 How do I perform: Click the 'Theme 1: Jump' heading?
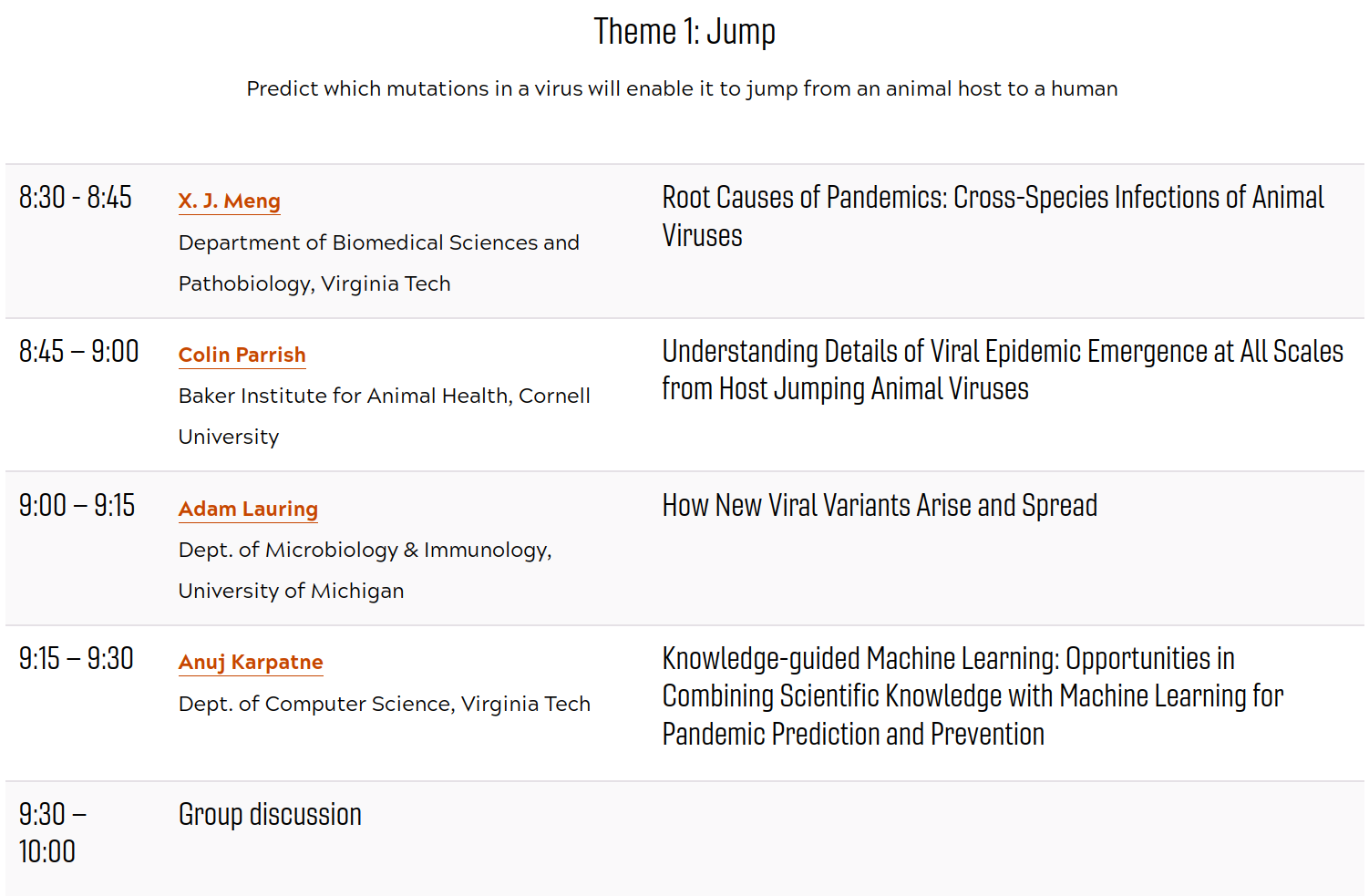pyautogui.click(x=684, y=32)
